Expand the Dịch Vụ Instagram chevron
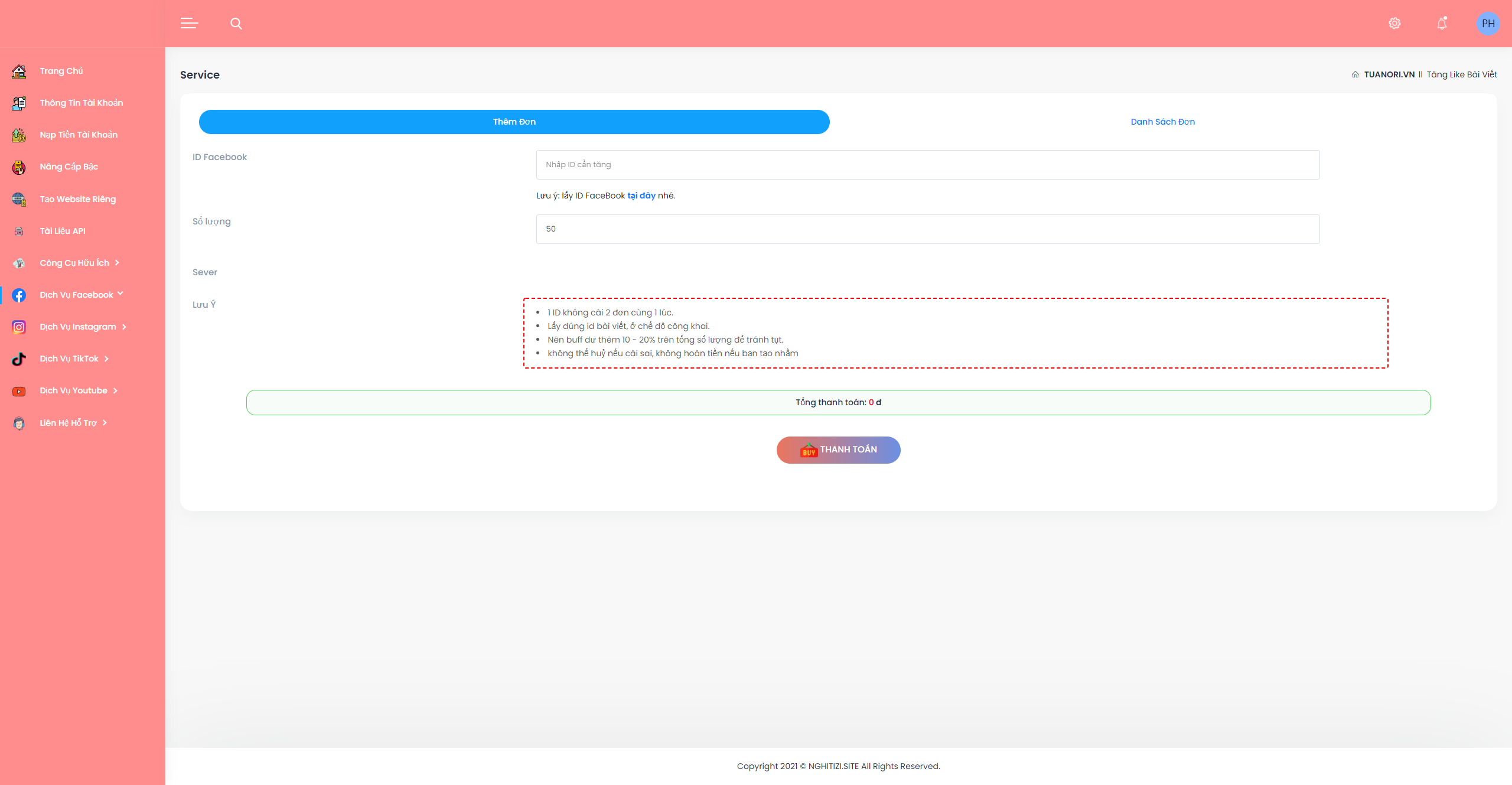The width and height of the screenshot is (1512, 785). pyautogui.click(x=124, y=327)
